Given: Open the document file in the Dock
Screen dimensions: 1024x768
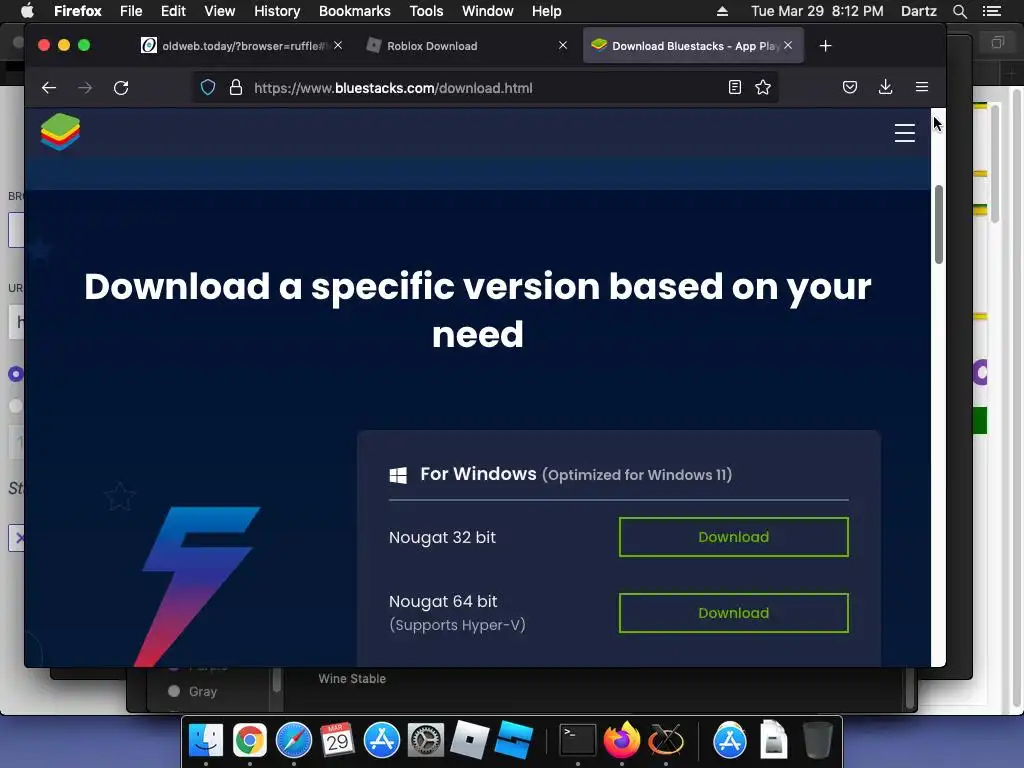Looking at the screenshot, I should pyautogui.click(x=773, y=741).
